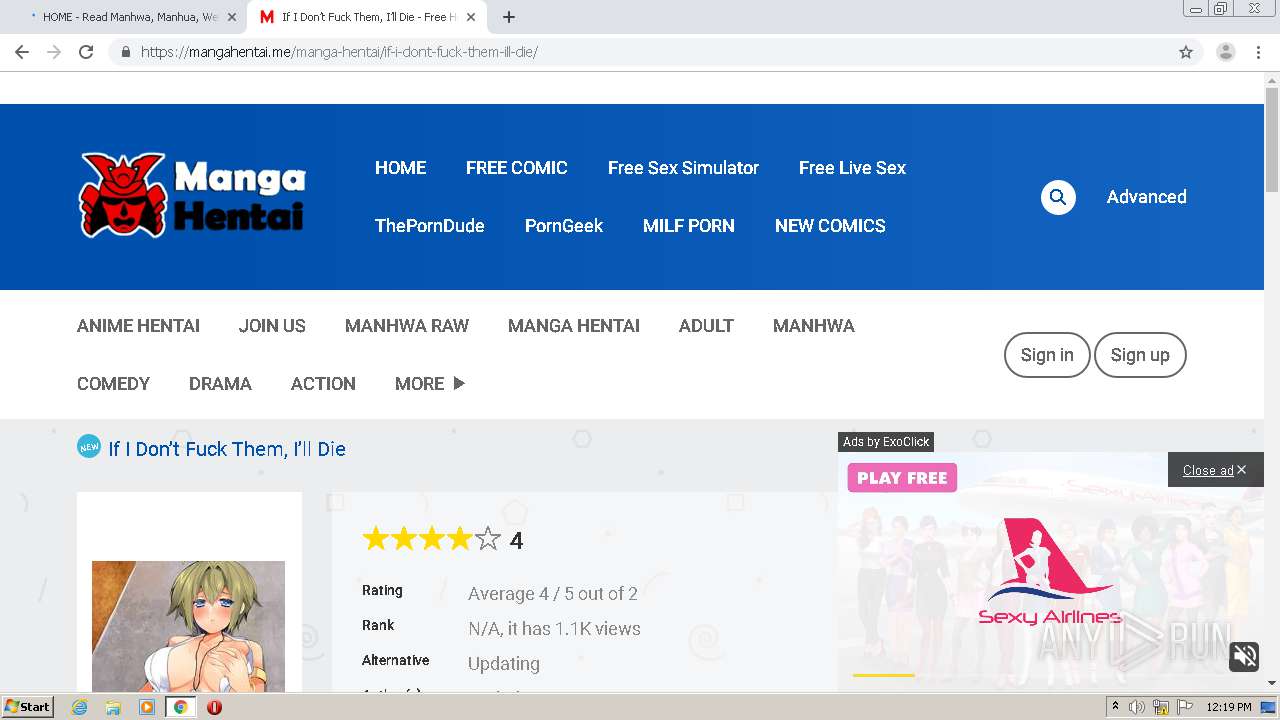Click the address bar URL field
The height and width of the screenshot is (720, 1280).
point(640,52)
